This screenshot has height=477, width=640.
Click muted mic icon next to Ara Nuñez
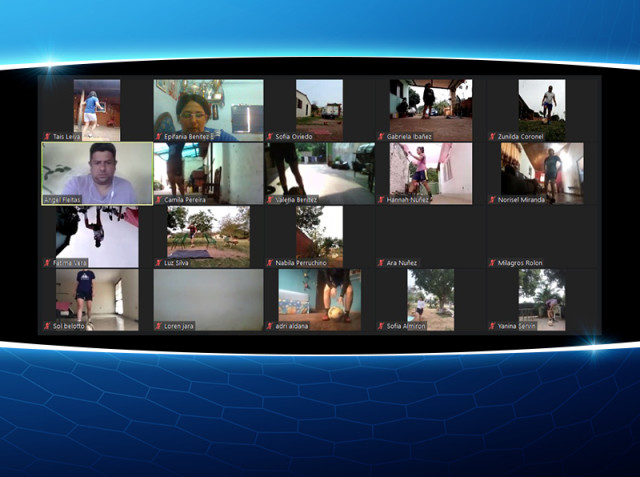click(x=381, y=263)
